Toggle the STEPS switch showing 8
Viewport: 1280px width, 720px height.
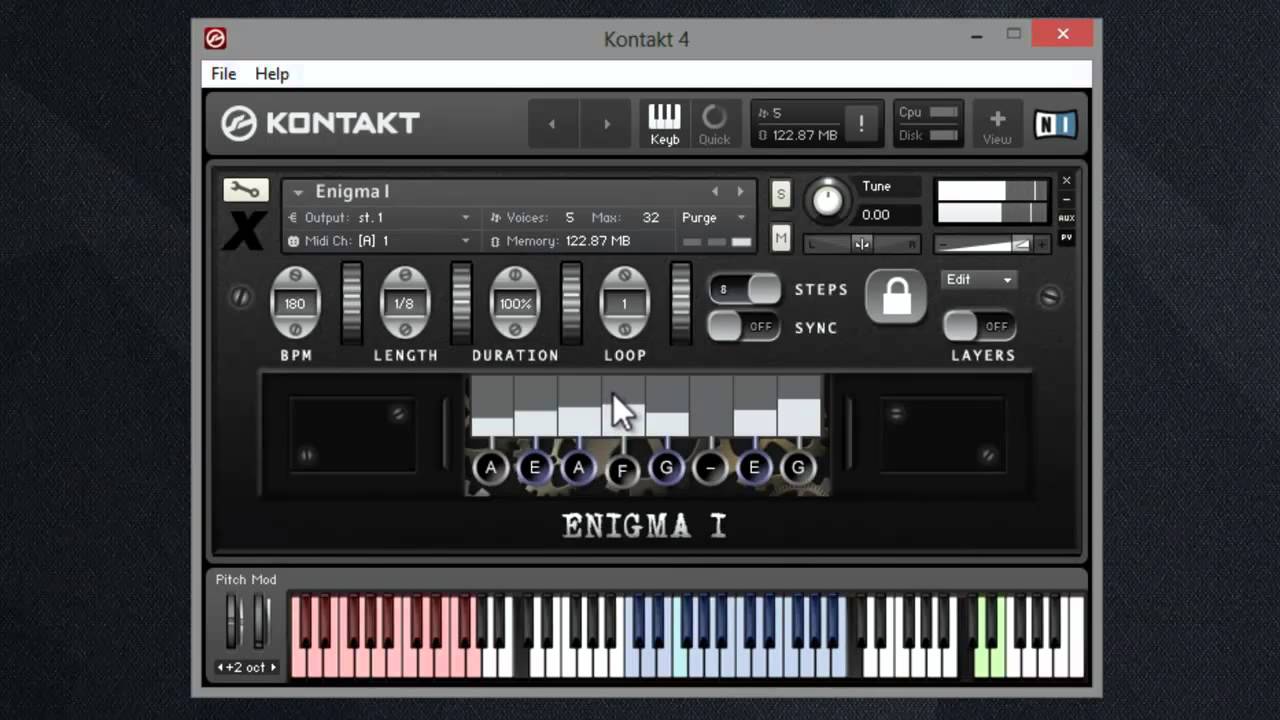[x=744, y=289]
